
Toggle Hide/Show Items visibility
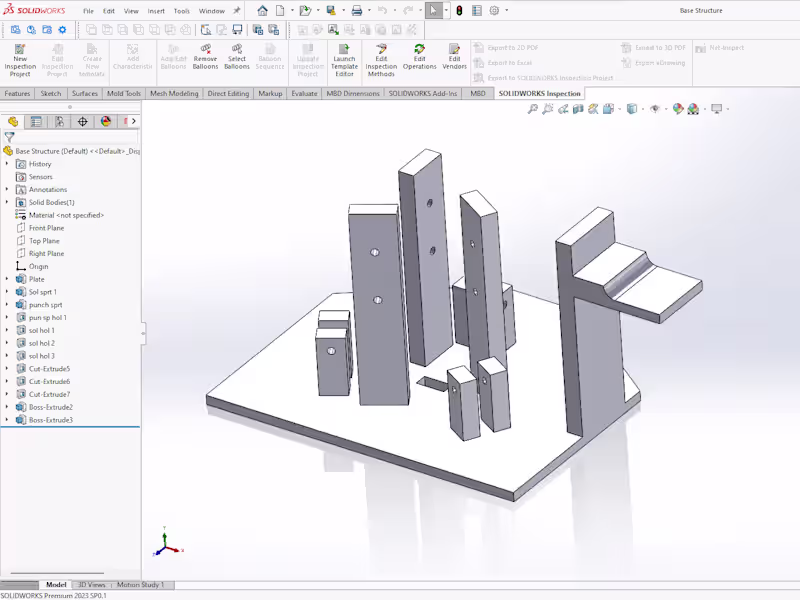(x=654, y=110)
